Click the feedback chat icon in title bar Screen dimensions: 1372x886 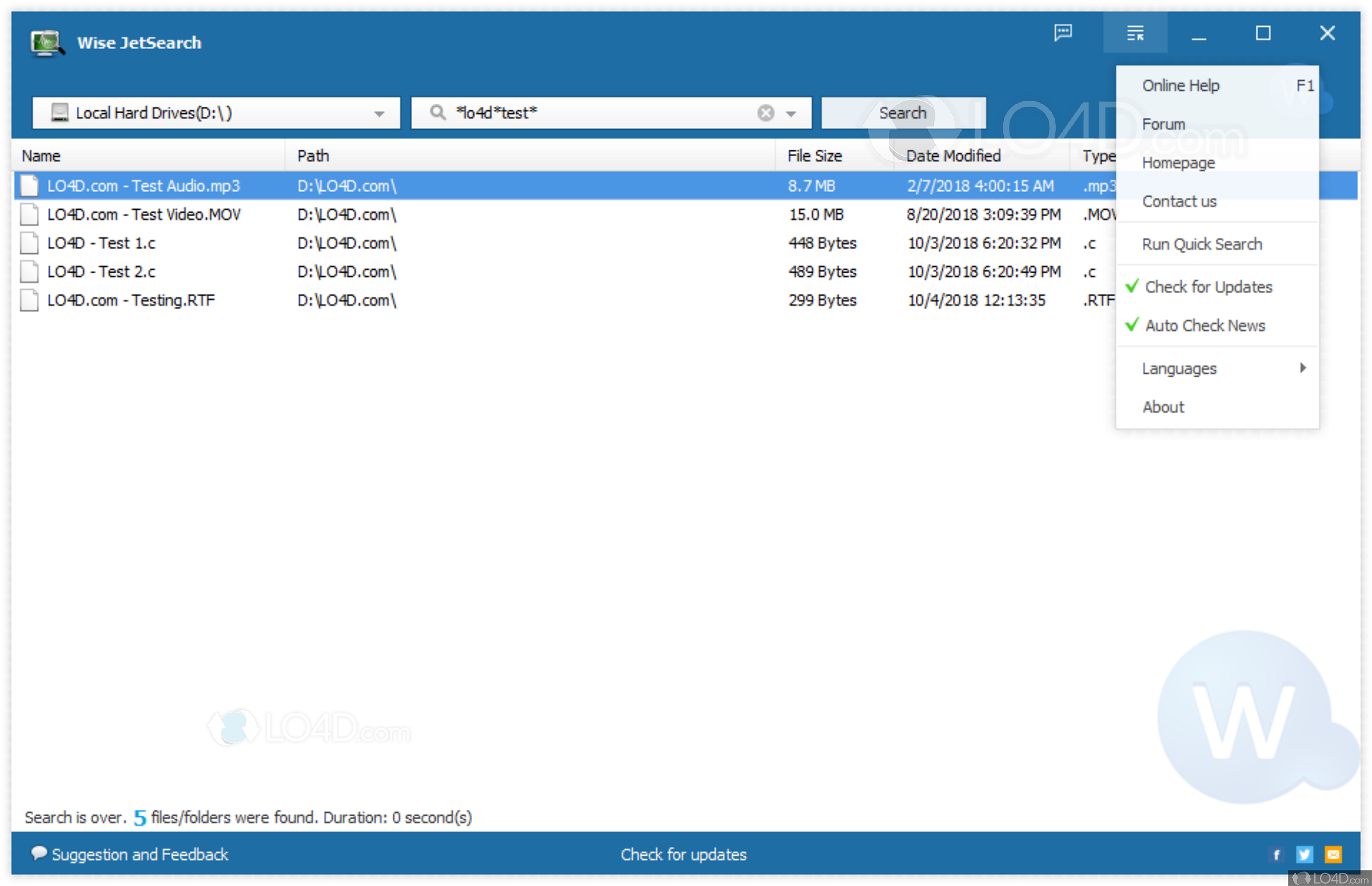click(x=1063, y=32)
